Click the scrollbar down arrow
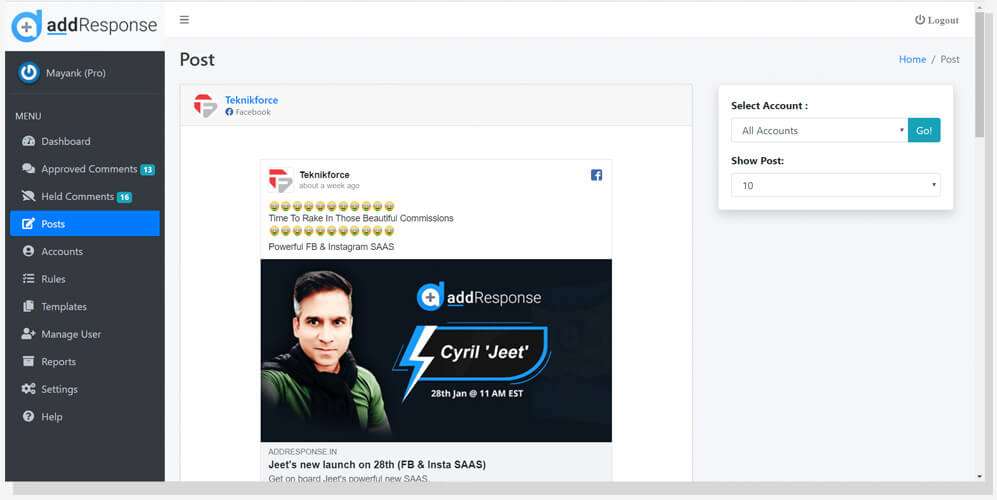The width and height of the screenshot is (997, 500). coord(979,476)
